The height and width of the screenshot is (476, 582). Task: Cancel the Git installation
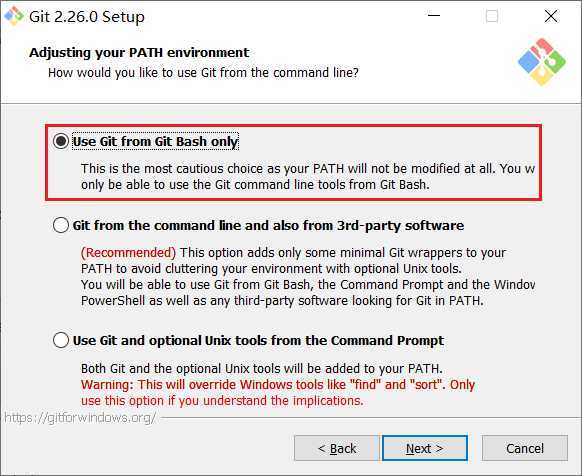click(525, 448)
